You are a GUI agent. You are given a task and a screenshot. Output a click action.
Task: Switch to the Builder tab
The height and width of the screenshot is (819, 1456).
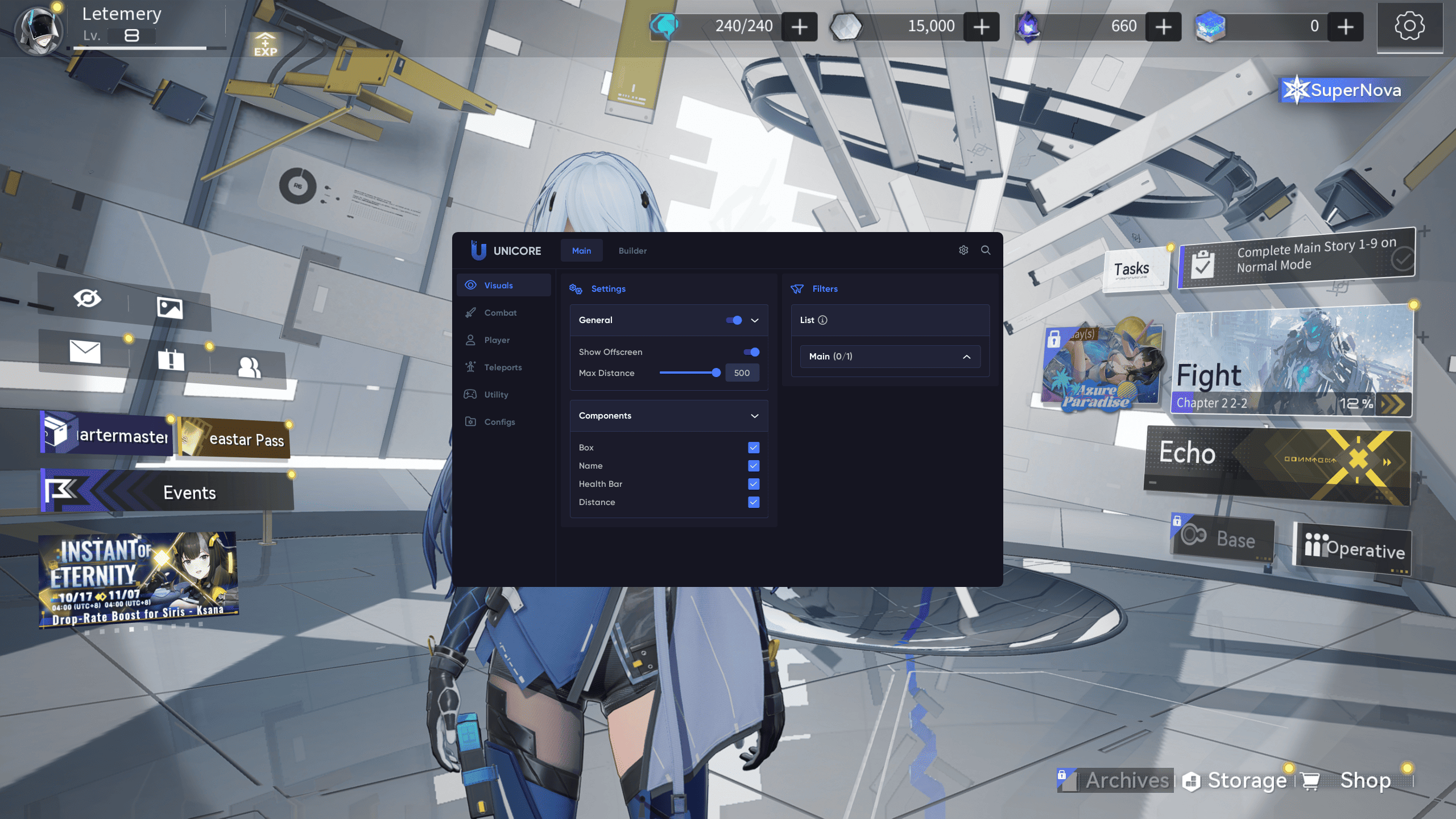pos(632,251)
